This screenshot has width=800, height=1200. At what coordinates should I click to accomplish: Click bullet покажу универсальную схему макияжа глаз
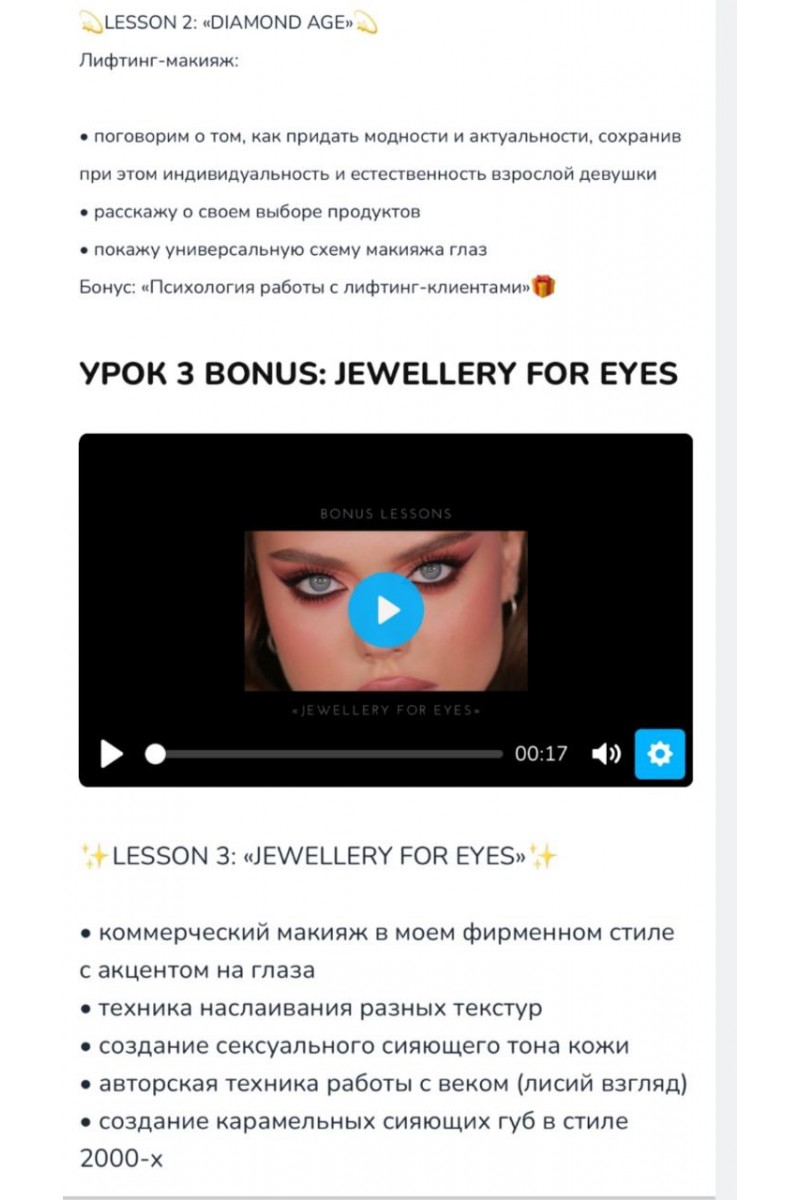(x=283, y=250)
